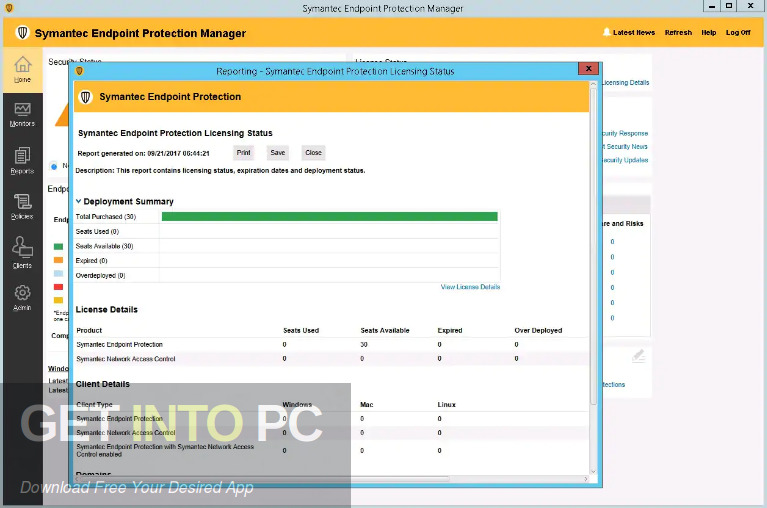Maximize the main Symantec manager window
The width and height of the screenshot is (767, 508).
(729, 6)
